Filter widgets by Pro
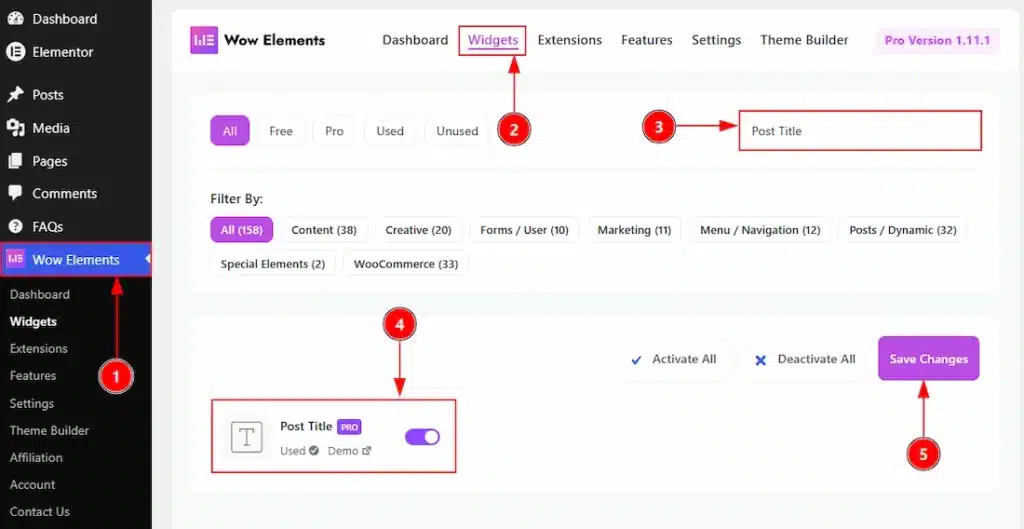 tap(334, 131)
